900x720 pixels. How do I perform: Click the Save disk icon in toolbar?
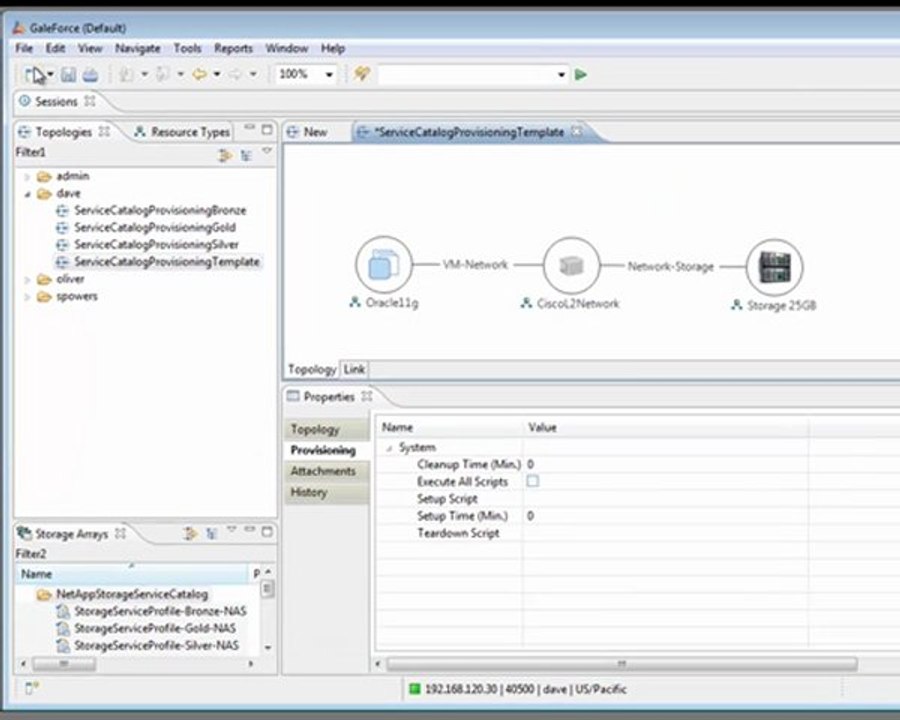[68, 75]
